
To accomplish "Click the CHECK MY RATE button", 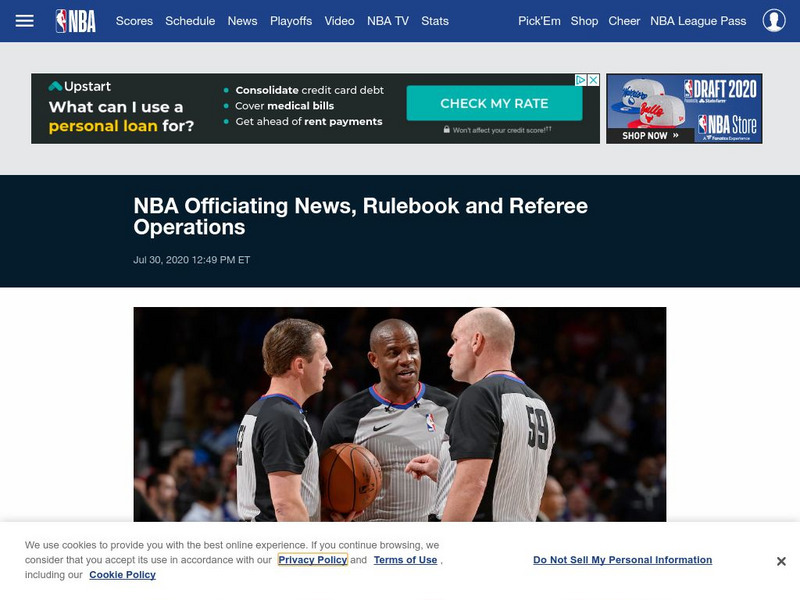I will 494,103.
